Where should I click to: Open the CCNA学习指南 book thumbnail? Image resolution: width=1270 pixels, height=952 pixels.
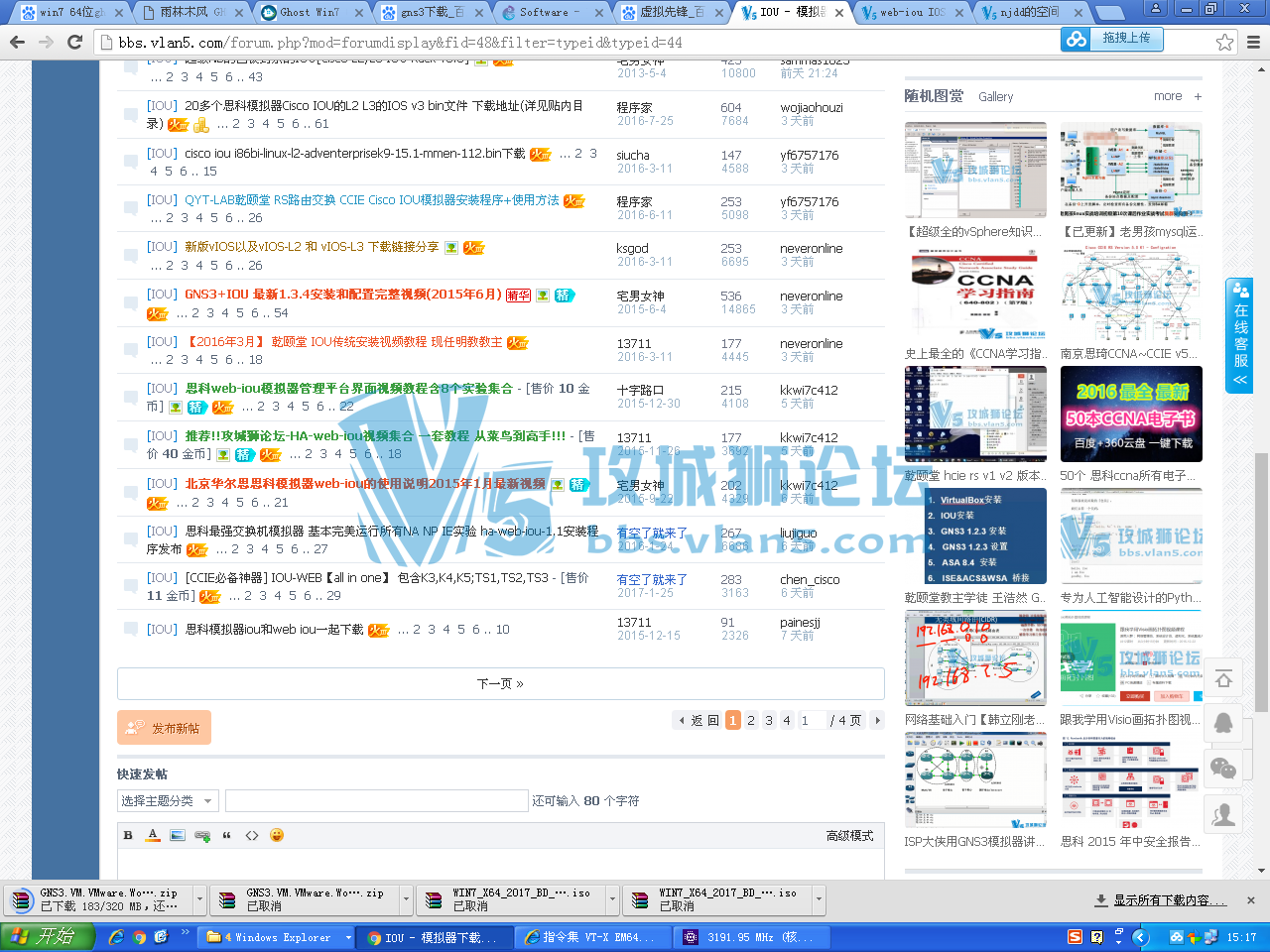pyautogui.click(x=975, y=292)
